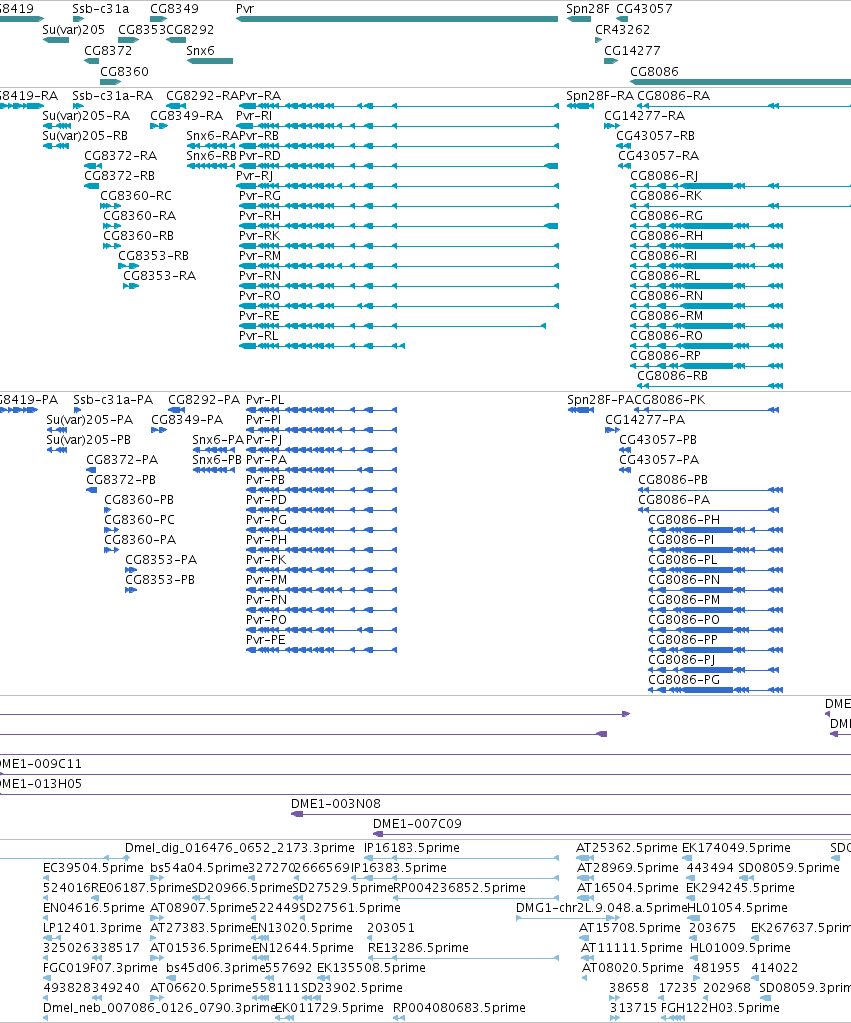Viewport: 851px width, 1023px height.
Task: Click protein Pvr-PK label
Action: pyautogui.click(x=266, y=559)
